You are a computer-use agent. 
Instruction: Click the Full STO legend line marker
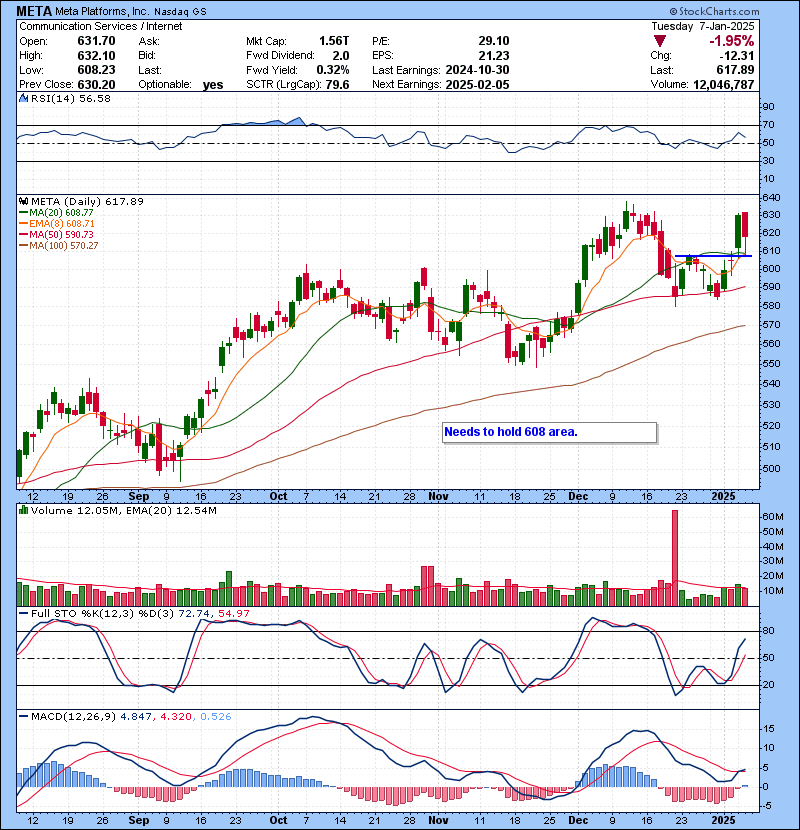[x=23, y=614]
